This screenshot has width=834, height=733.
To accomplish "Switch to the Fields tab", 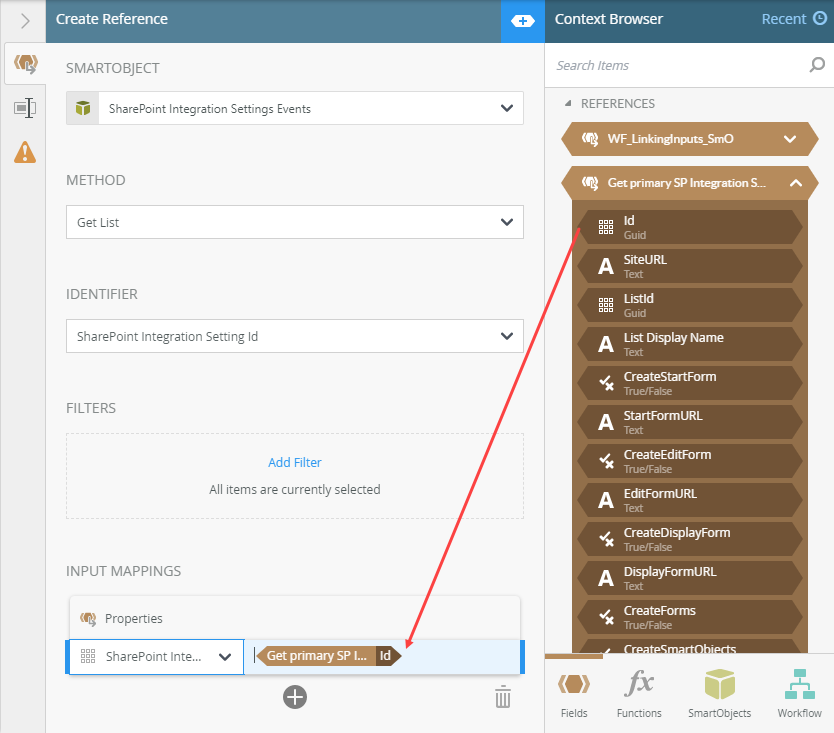I will tap(574, 694).
